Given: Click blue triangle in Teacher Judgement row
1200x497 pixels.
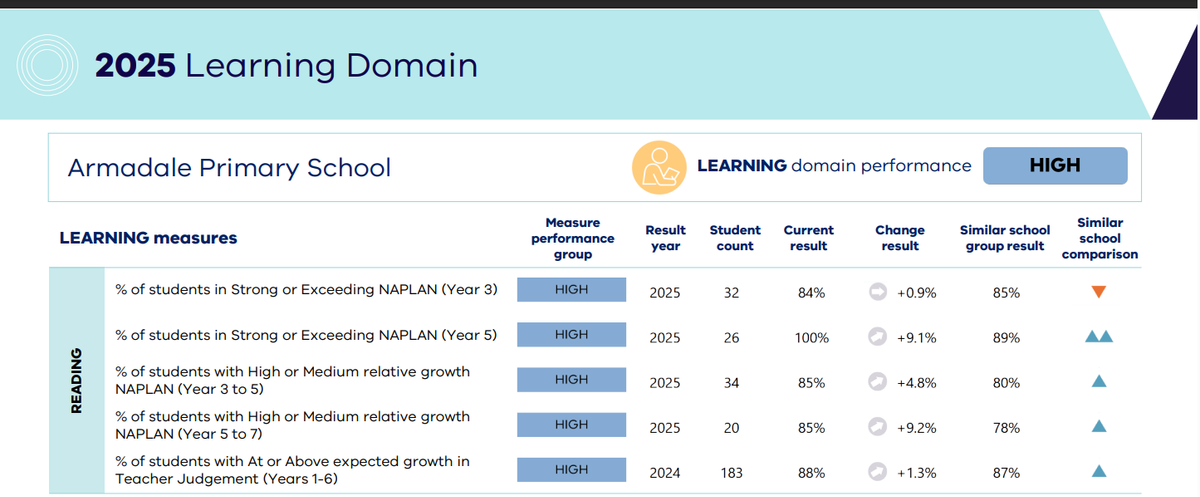Looking at the screenshot, I should click(x=1098, y=471).
